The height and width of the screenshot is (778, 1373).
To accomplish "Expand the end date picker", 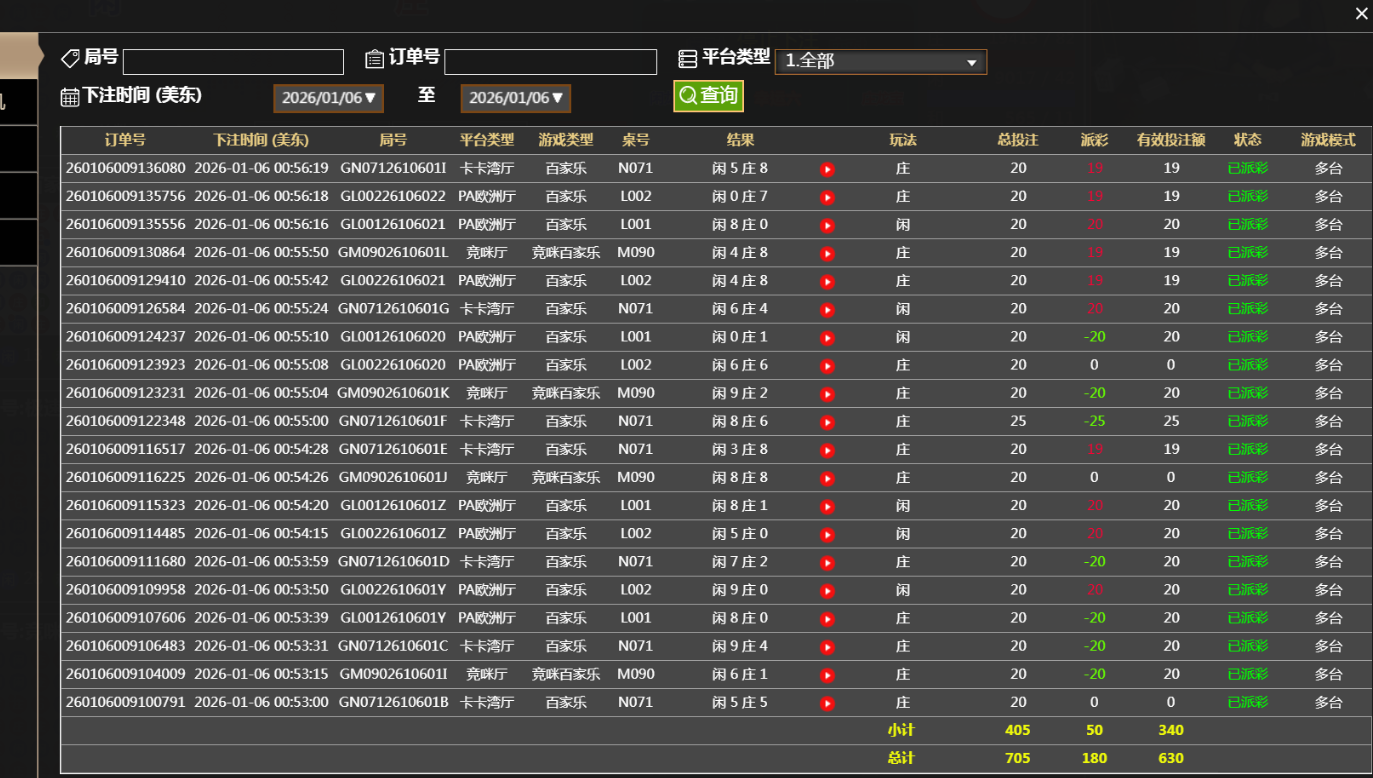I will (x=516, y=98).
